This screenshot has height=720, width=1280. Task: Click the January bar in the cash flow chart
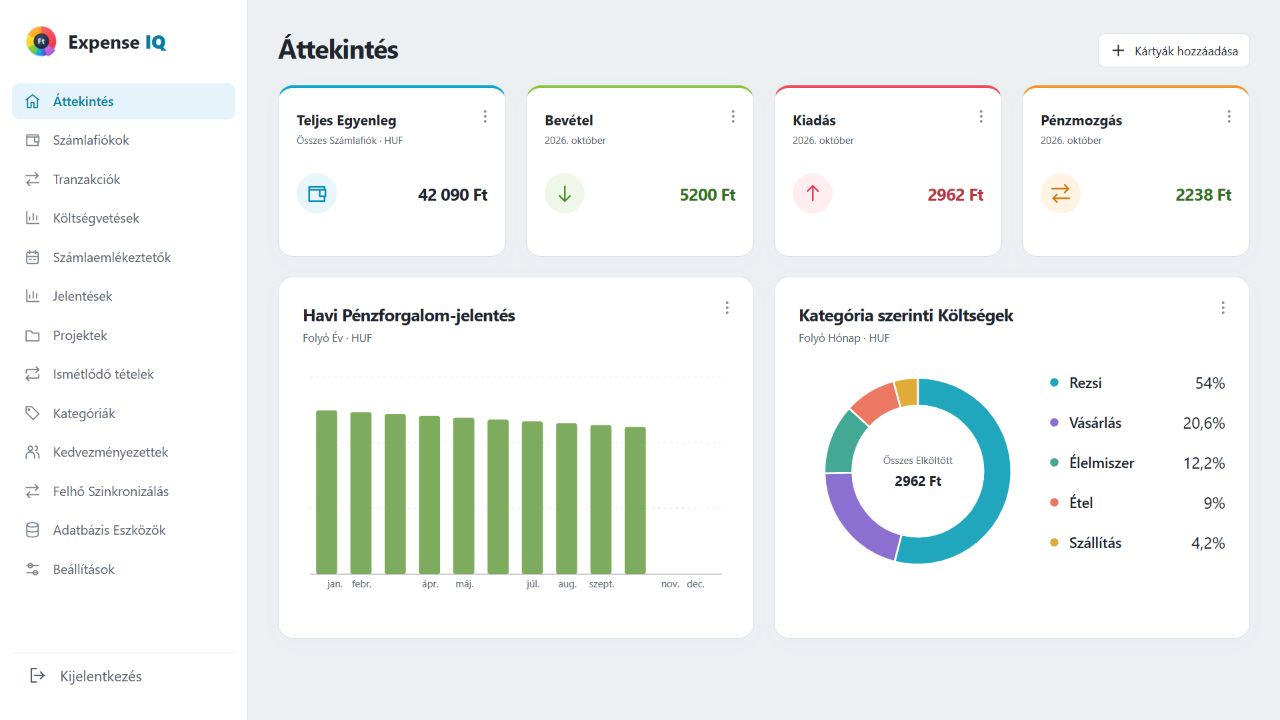coord(327,492)
